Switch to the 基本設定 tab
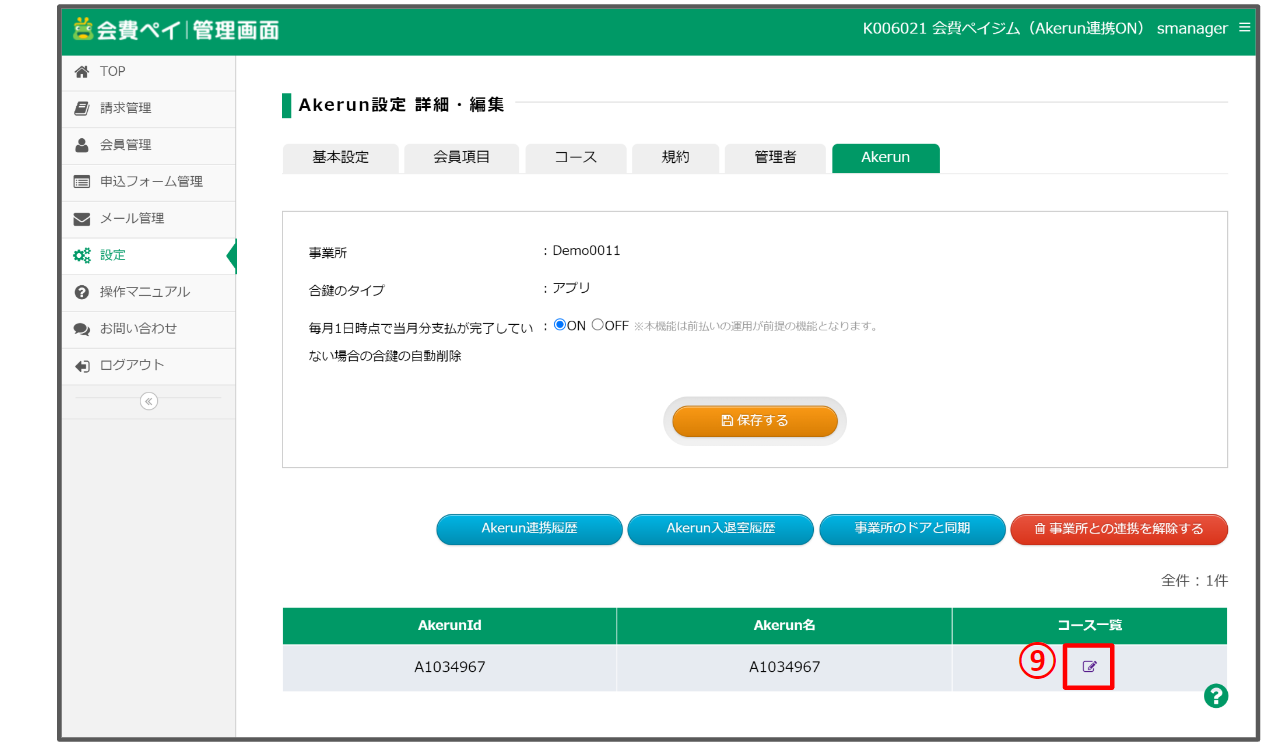This screenshot has height=744, width=1263. pos(340,158)
